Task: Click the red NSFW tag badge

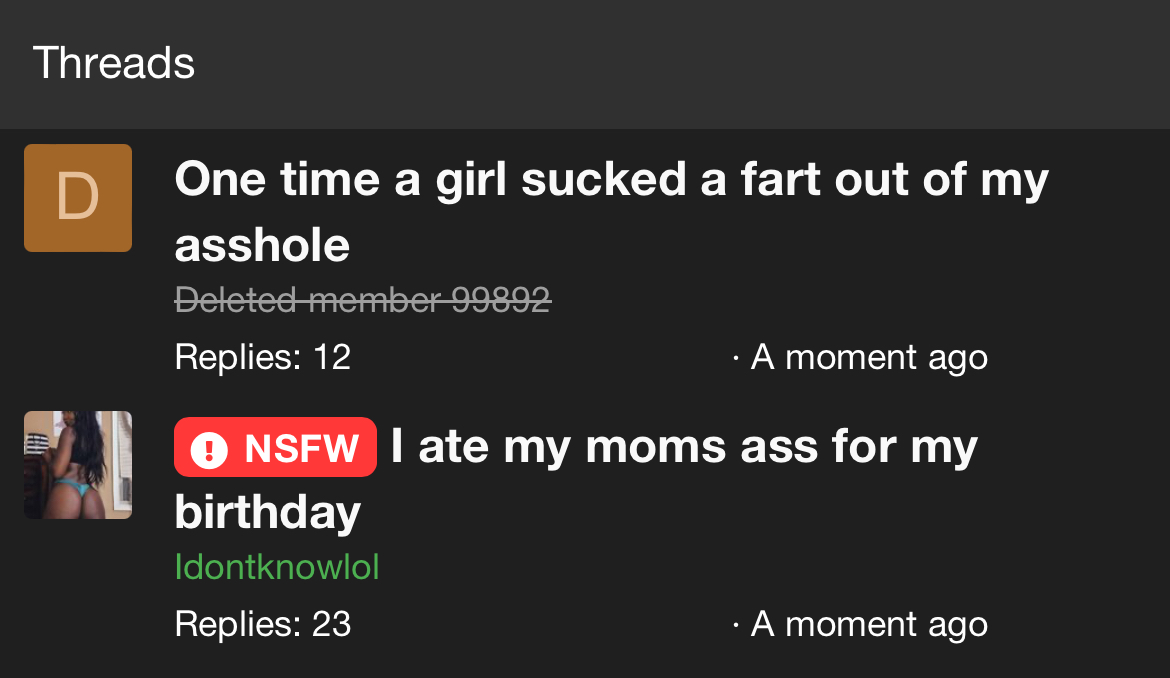Action: [275, 448]
